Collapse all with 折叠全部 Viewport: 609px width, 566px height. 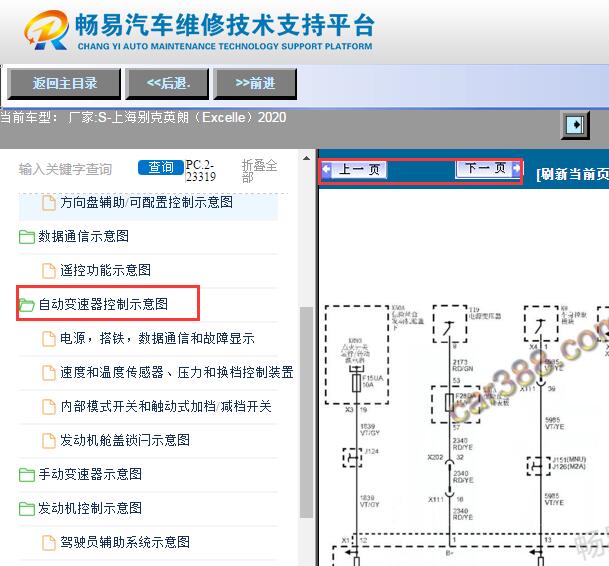pyautogui.click(x=259, y=171)
